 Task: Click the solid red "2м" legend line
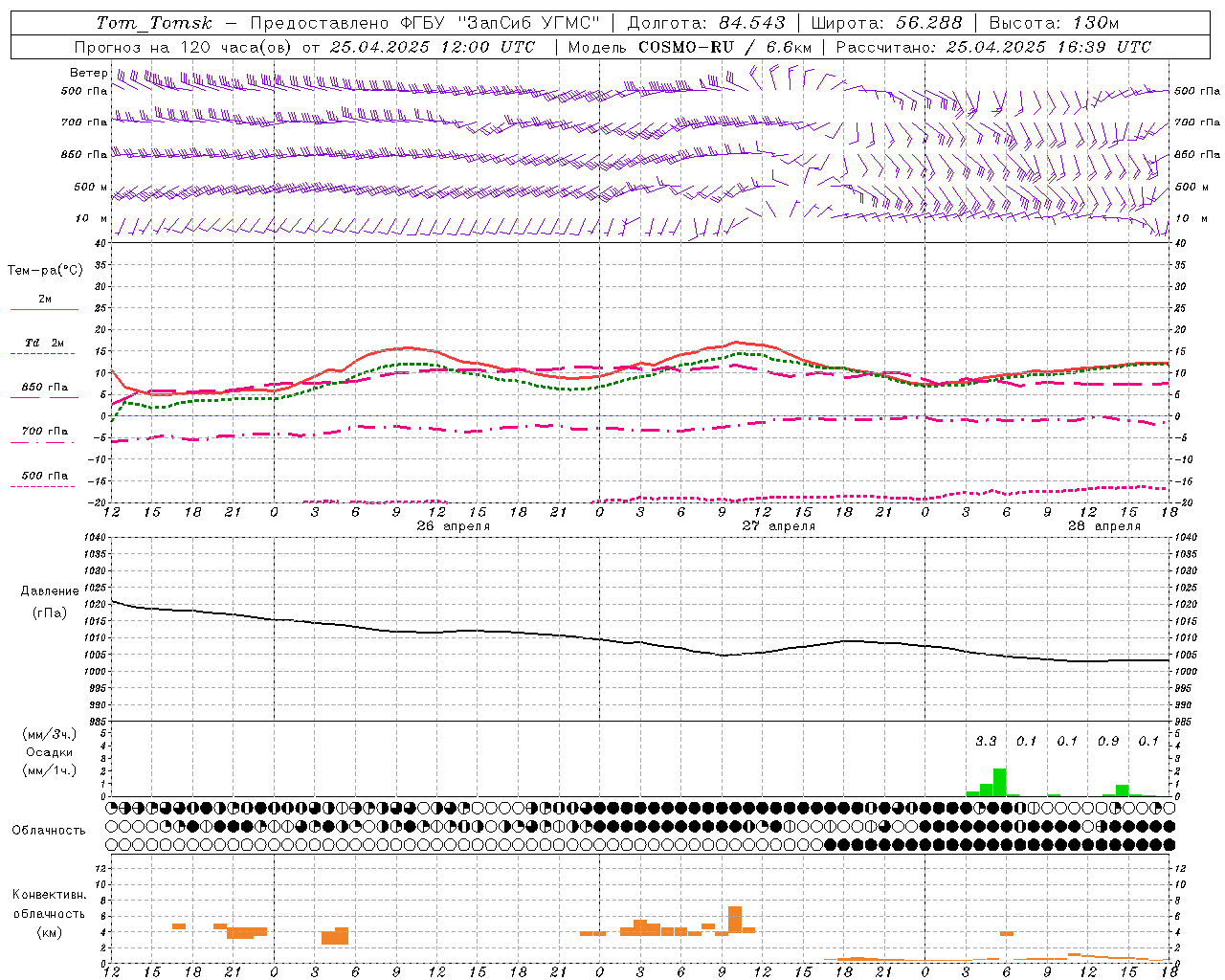click(44, 309)
